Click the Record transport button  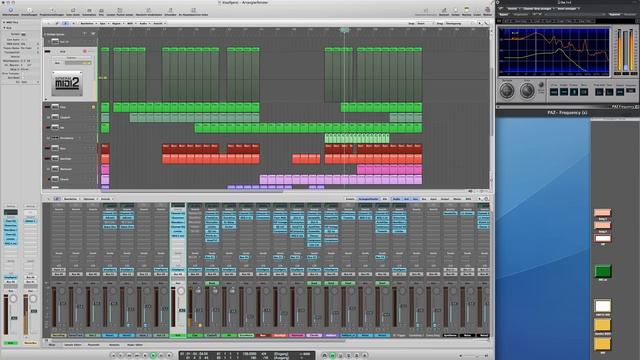click(x=169, y=356)
